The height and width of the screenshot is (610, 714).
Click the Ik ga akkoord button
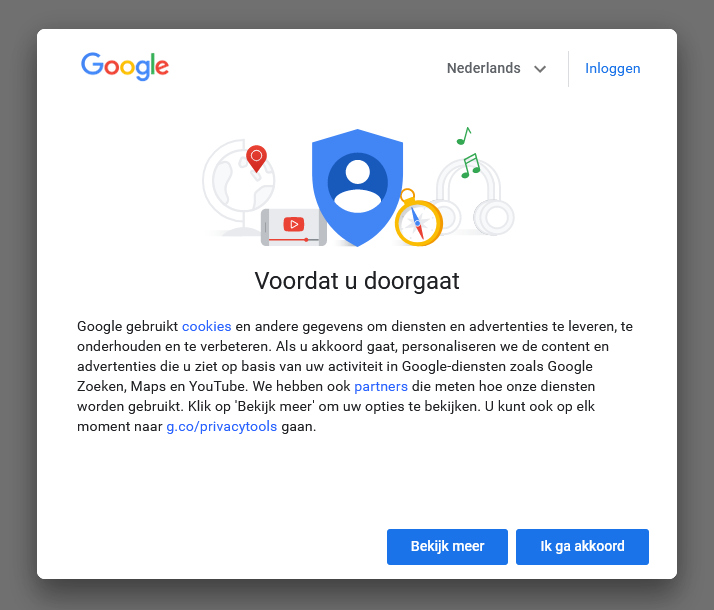point(582,547)
